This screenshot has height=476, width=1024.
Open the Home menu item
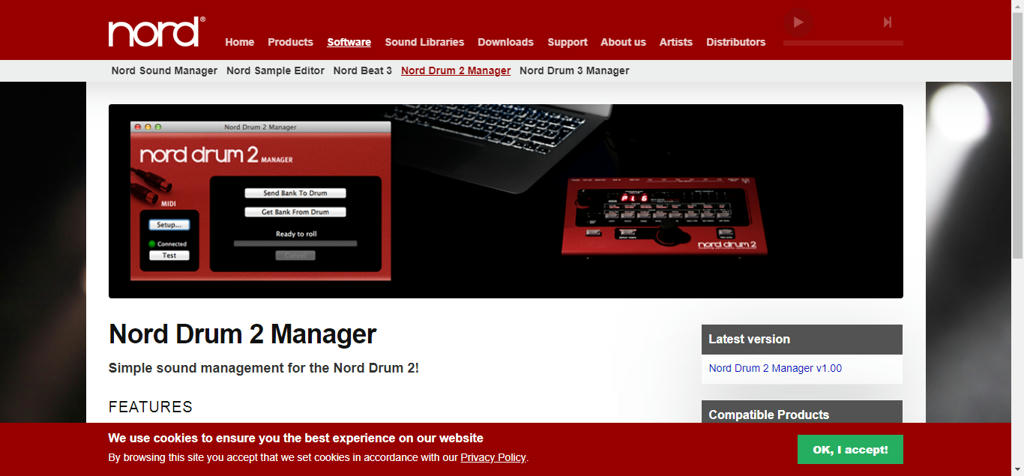[240, 42]
